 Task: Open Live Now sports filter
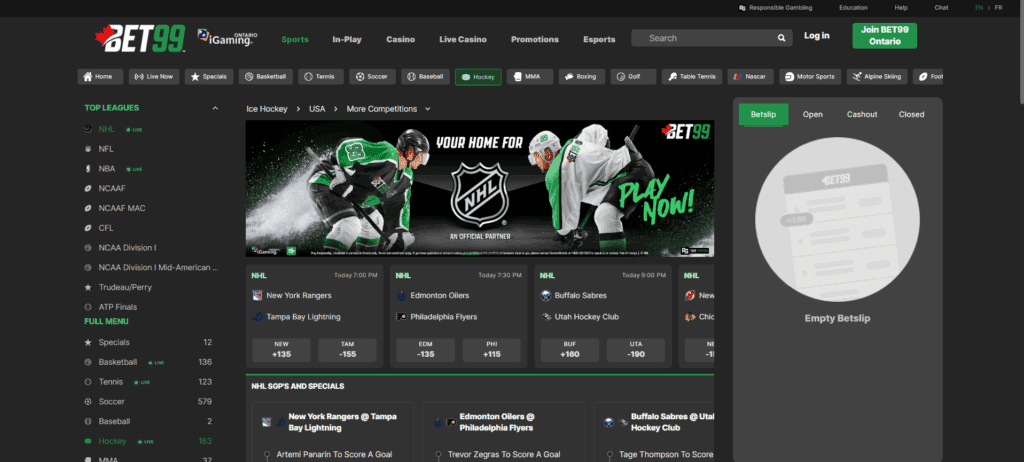(154, 76)
